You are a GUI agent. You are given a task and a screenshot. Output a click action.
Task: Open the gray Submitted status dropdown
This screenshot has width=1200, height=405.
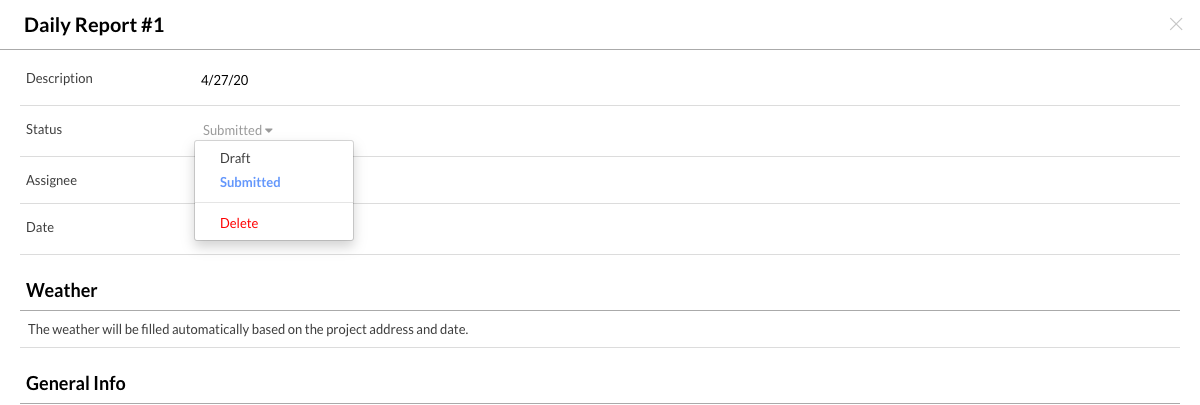click(233, 130)
